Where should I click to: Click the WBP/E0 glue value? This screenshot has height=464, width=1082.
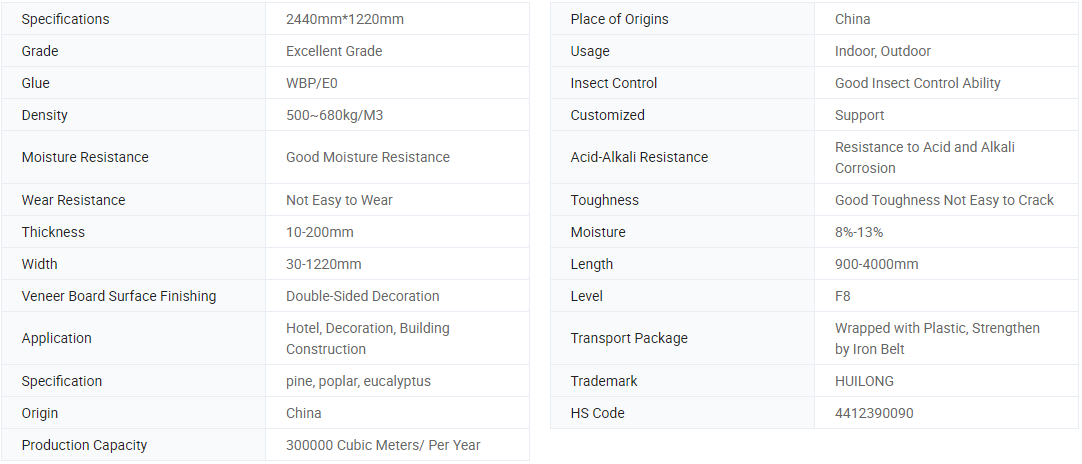[x=310, y=83]
